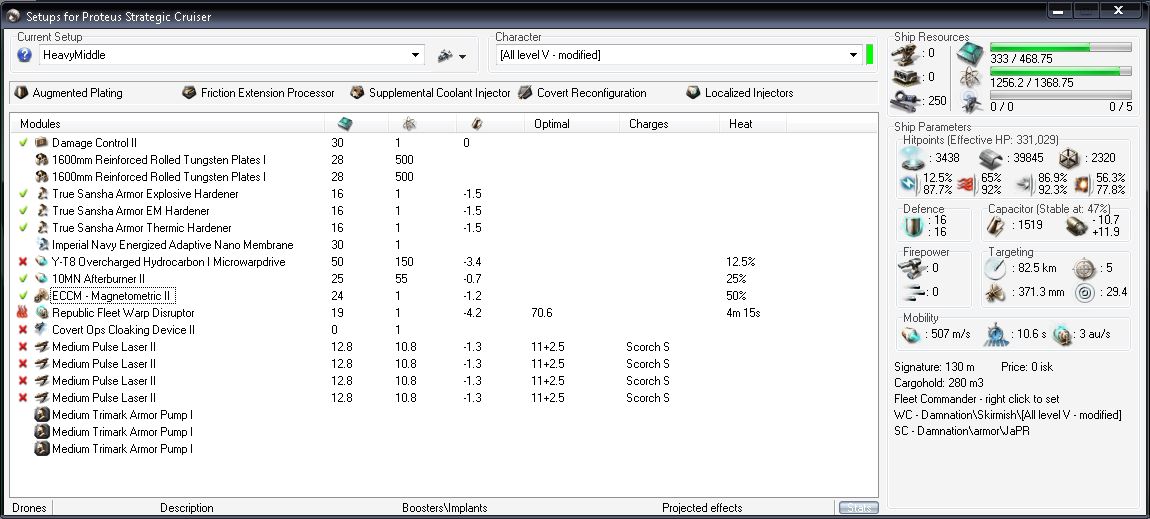Screen dimensions: 1150x519
Task: Click the blue help icon beside Current Setup
Action: 24,55
